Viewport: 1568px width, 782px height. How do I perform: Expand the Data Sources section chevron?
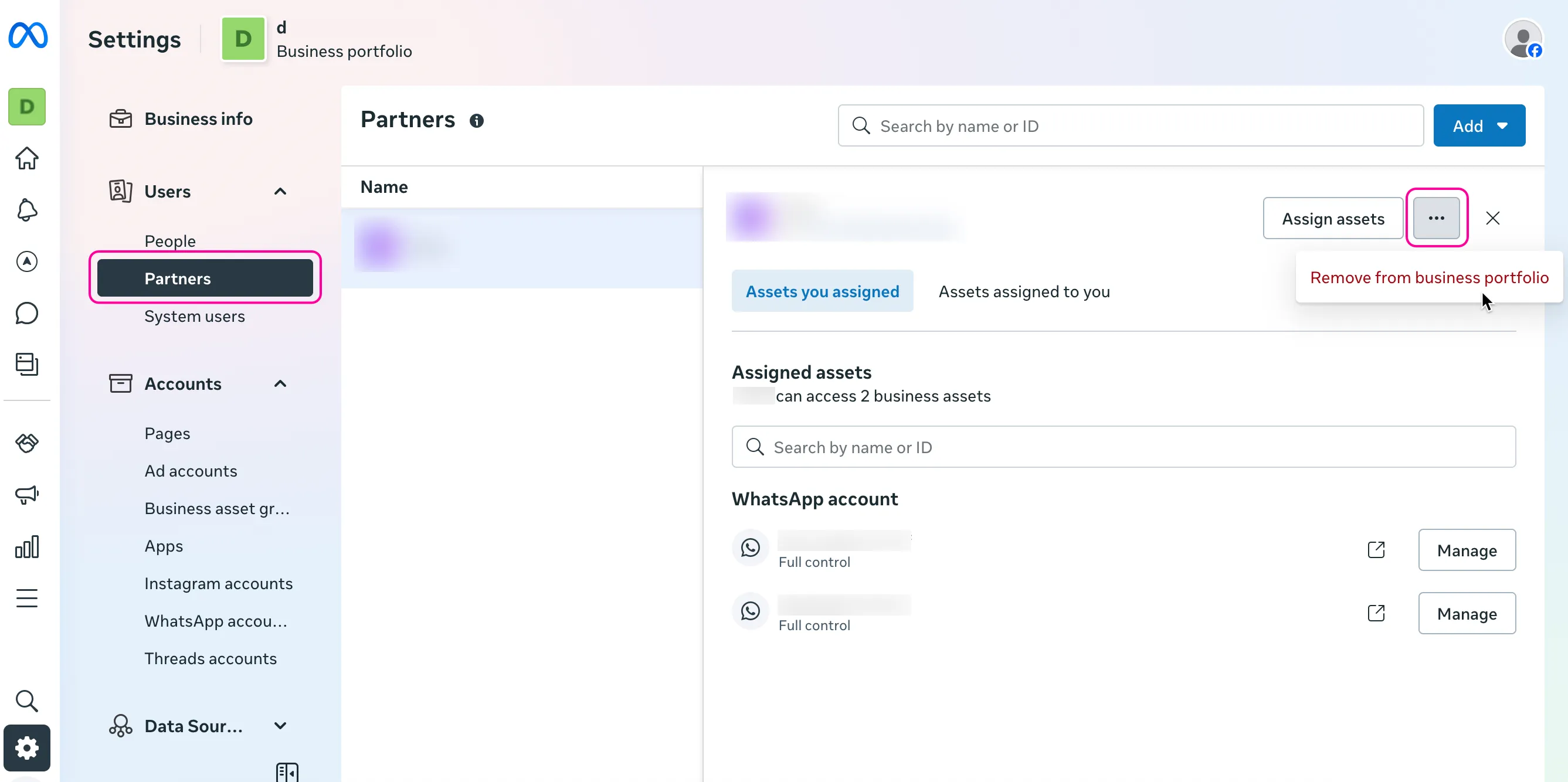coord(280,726)
